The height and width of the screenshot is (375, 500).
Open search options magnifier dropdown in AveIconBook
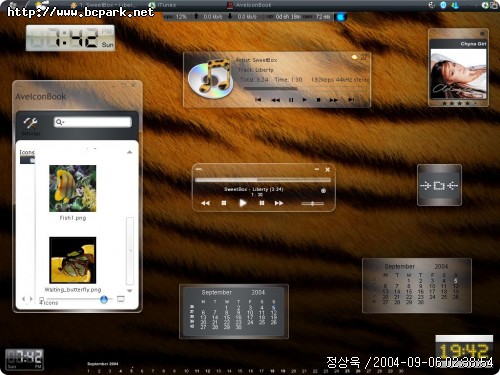click(x=59, y=122)
